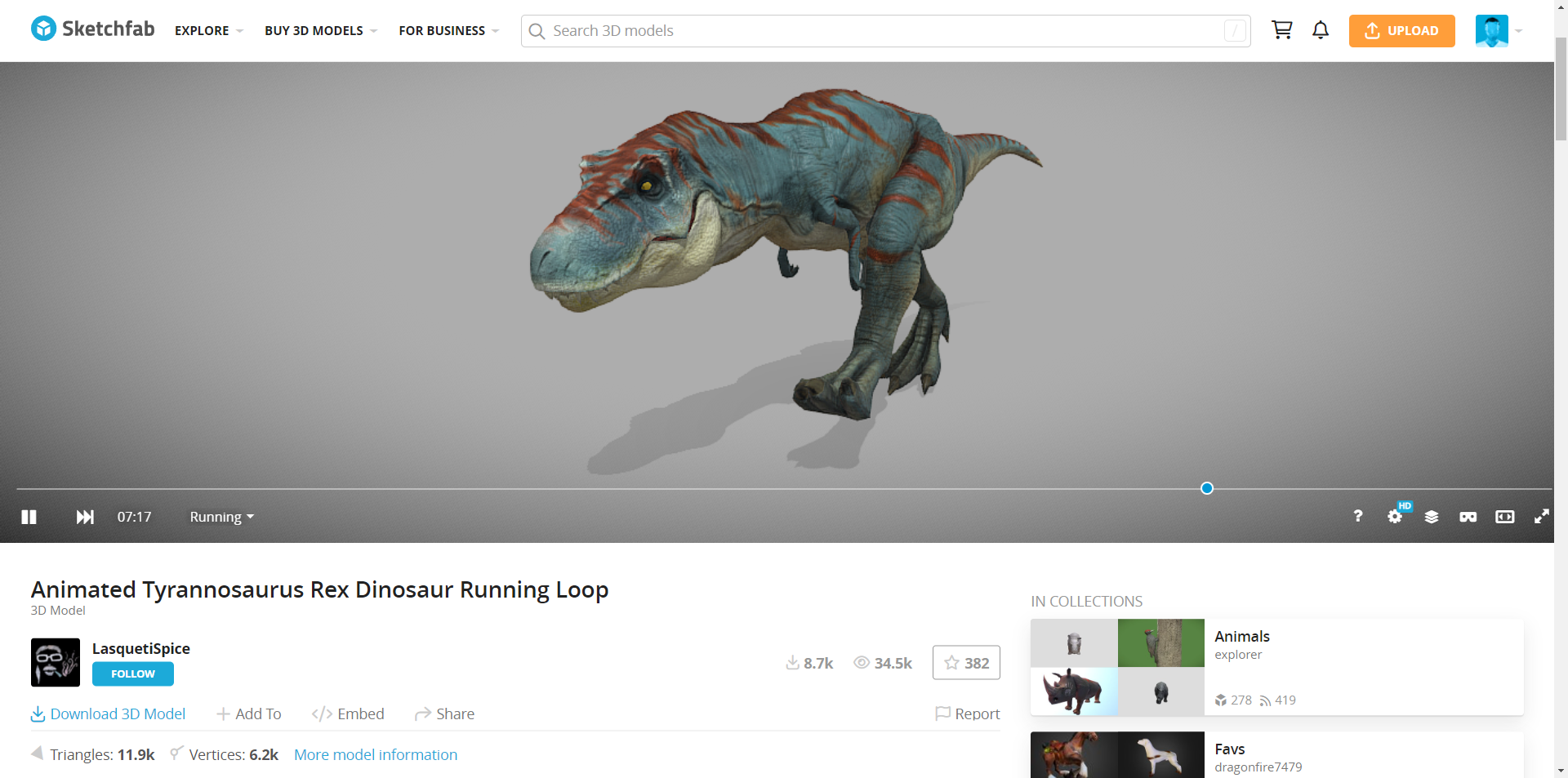The height and width of the screenshot is (778, 1568).
Task: Click the user profile avatar
Action: click(x=1491, y=31)
